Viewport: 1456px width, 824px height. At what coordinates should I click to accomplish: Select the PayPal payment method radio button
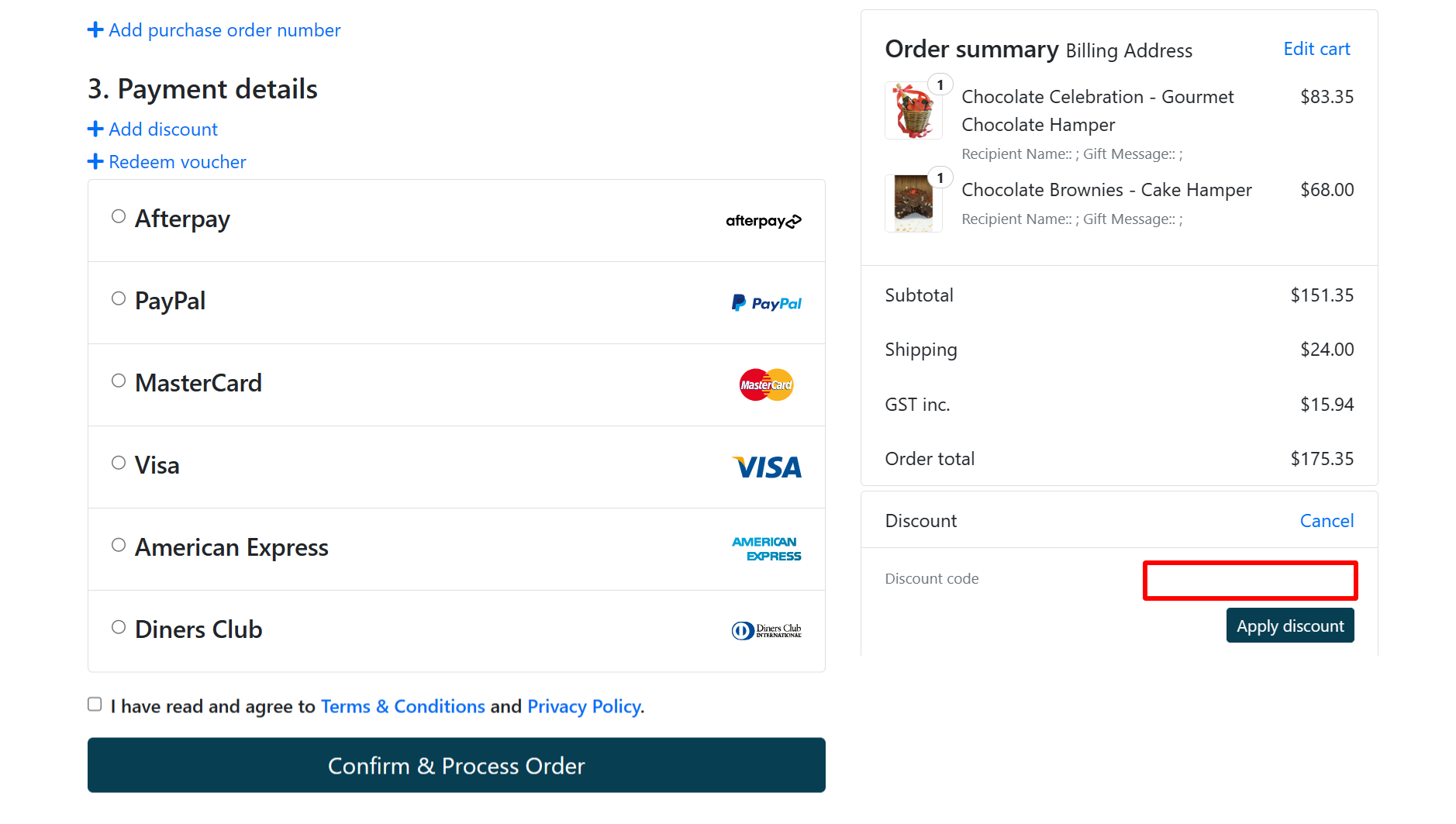point(118,298)
